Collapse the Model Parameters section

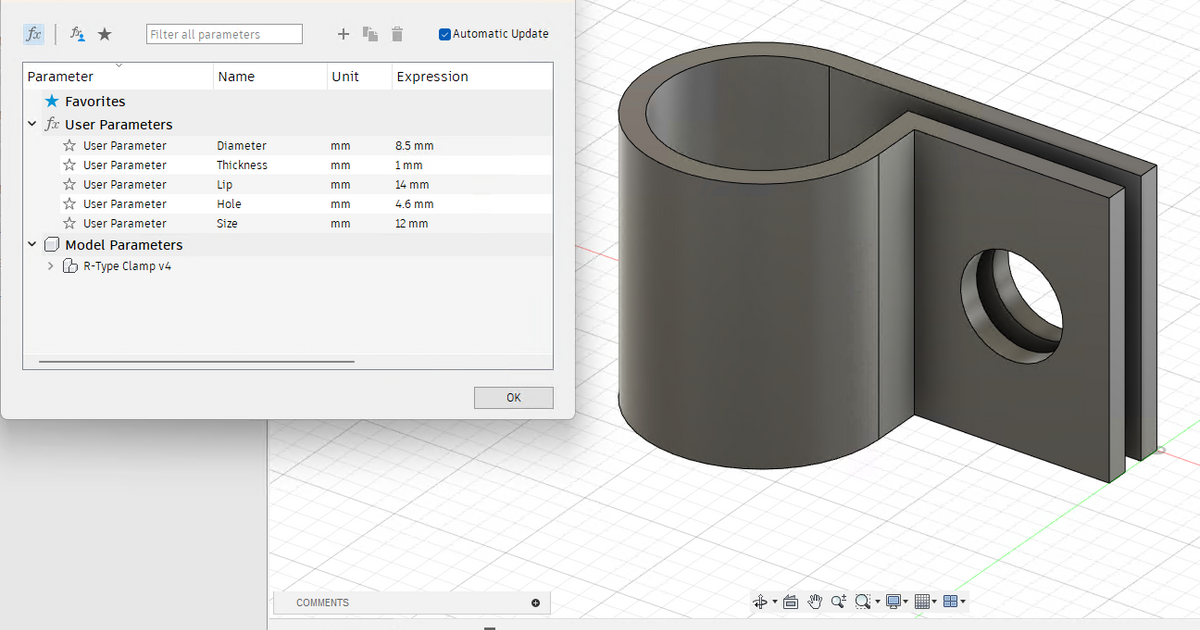coord(31,244)
